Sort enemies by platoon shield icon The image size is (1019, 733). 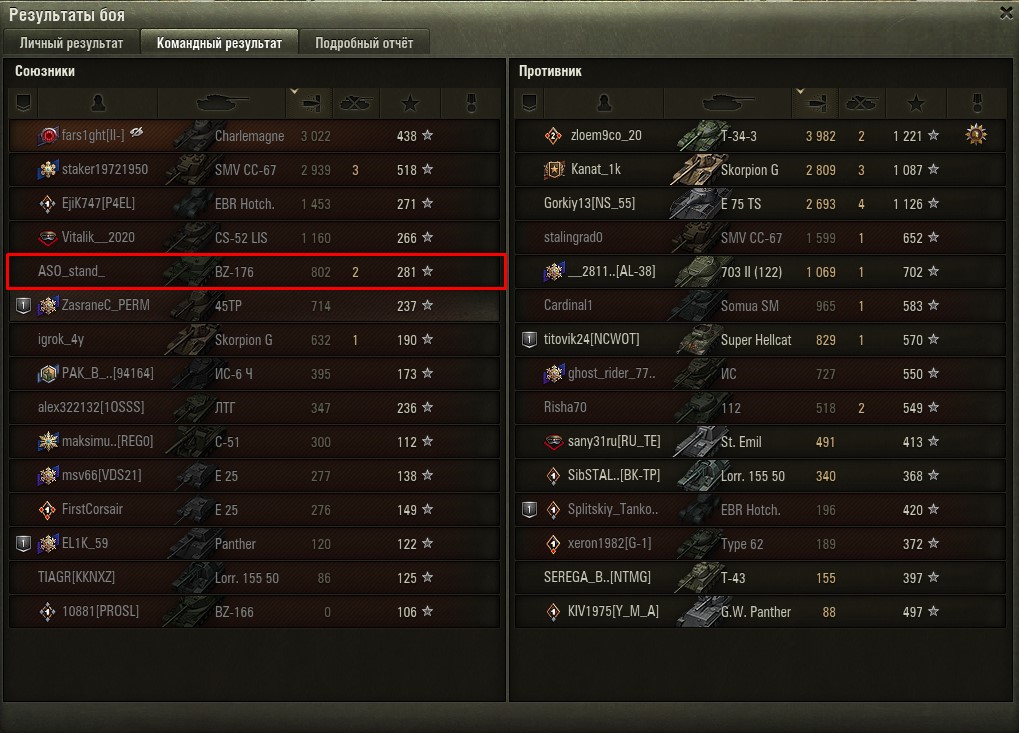point(529,103)
